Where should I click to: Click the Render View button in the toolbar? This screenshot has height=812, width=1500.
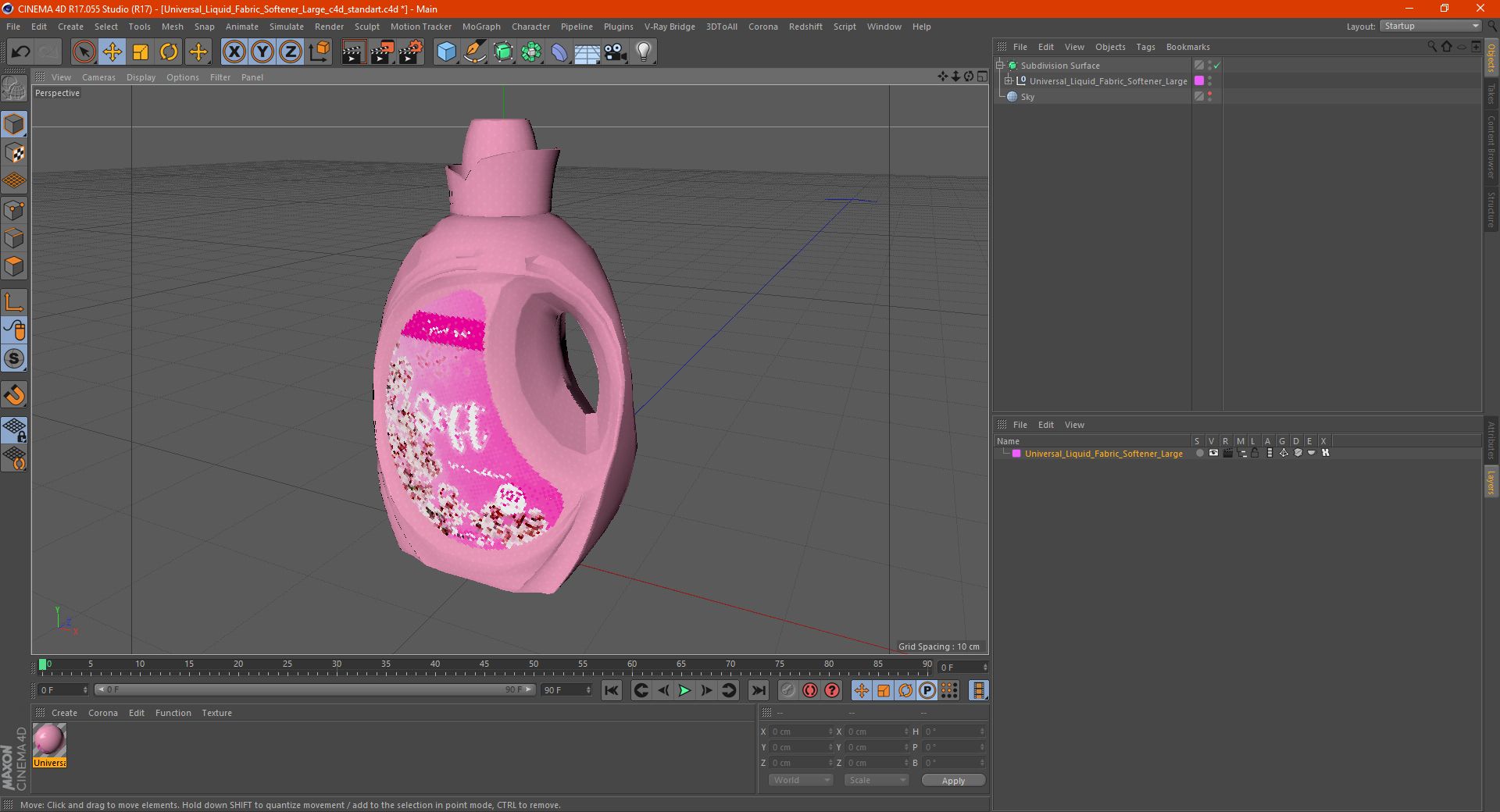pyautogui.click(x=353, y=52)
